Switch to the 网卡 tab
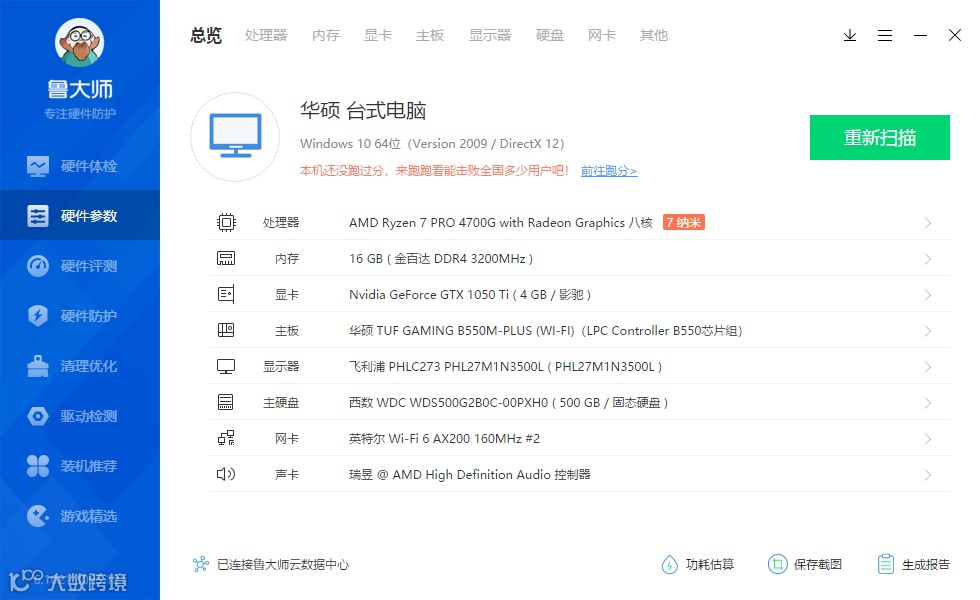Viewport: 980px width, 600px height. [x=601, y=36]
